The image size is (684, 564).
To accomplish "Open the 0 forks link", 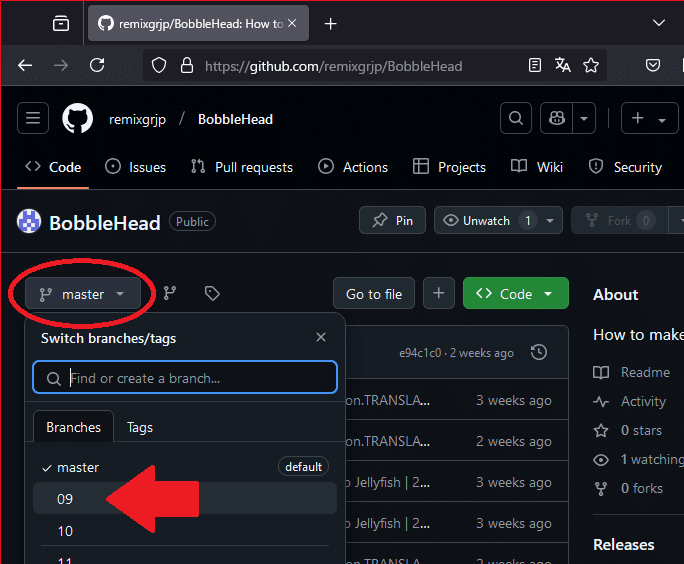I will click(628, 488).
